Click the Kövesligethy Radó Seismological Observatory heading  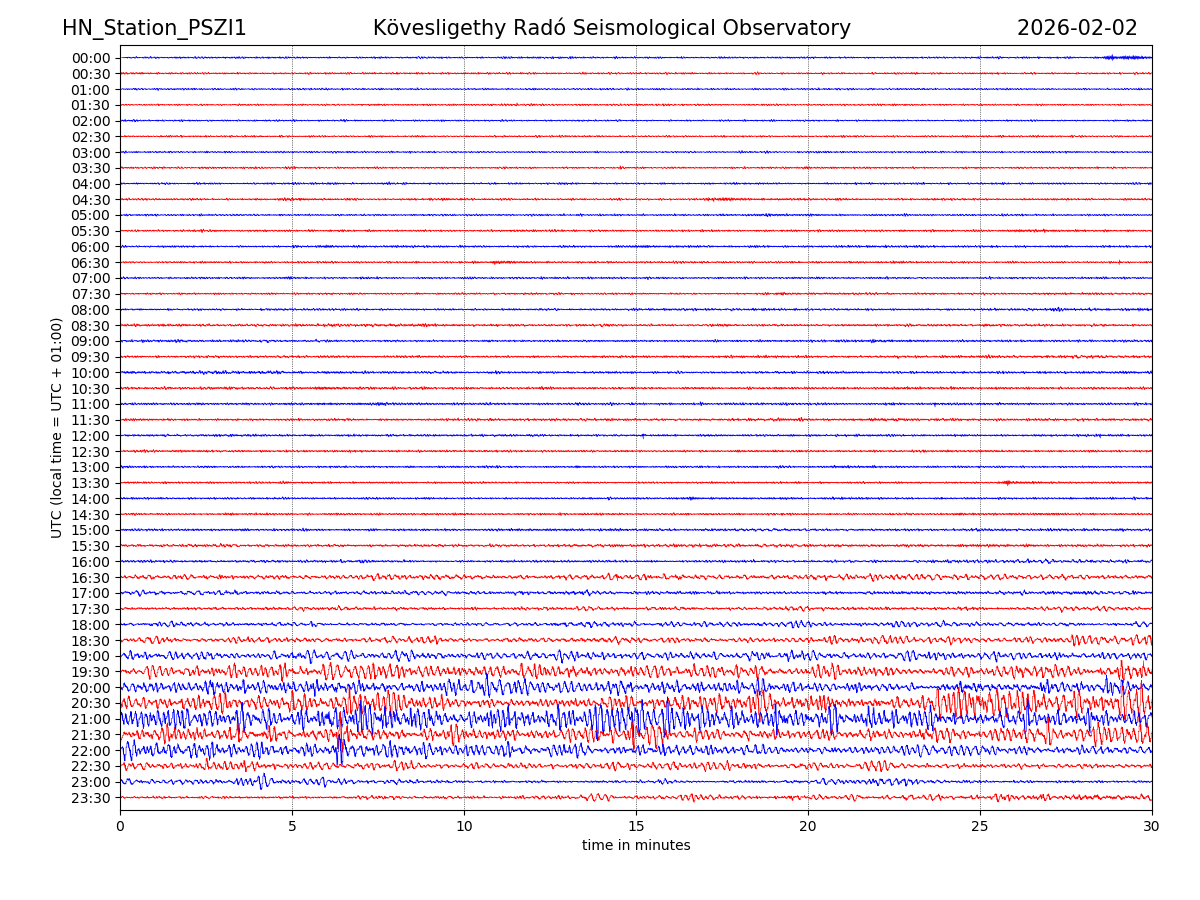pos(611,28)
